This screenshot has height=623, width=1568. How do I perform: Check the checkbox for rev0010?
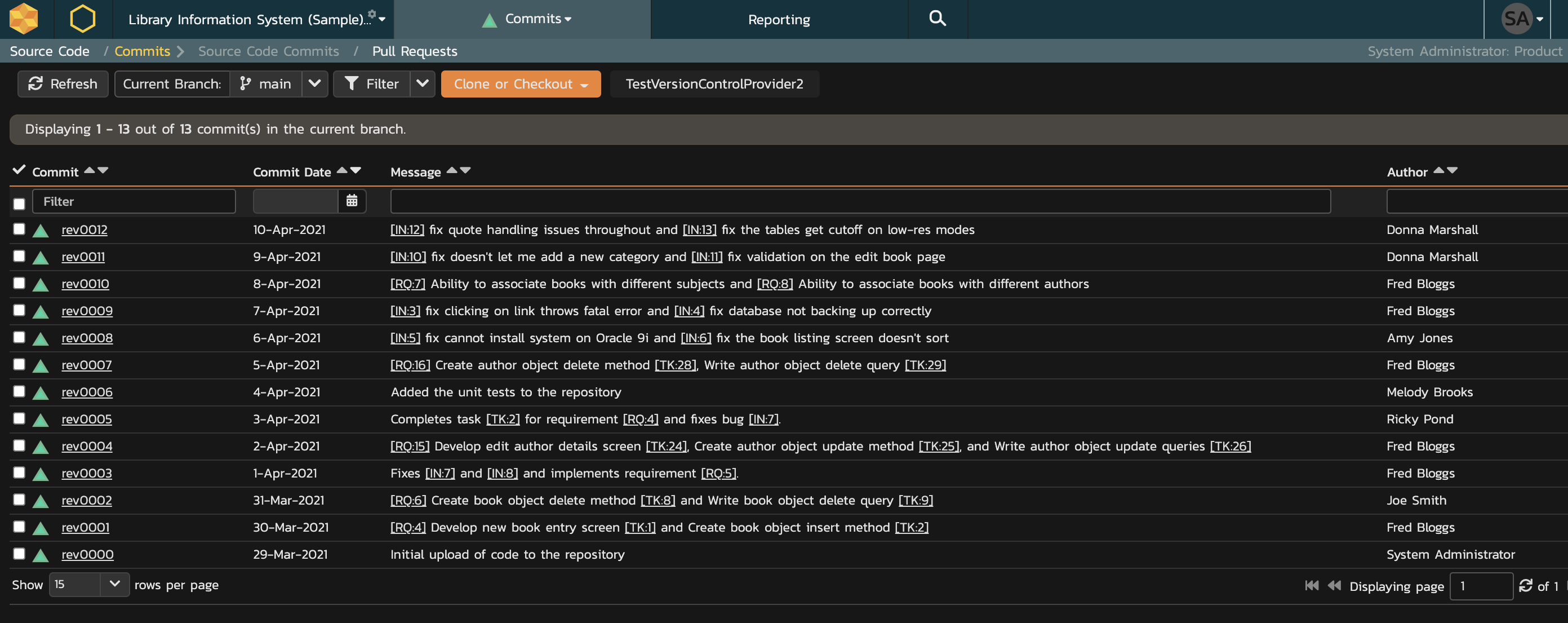(x=20, y=283)
